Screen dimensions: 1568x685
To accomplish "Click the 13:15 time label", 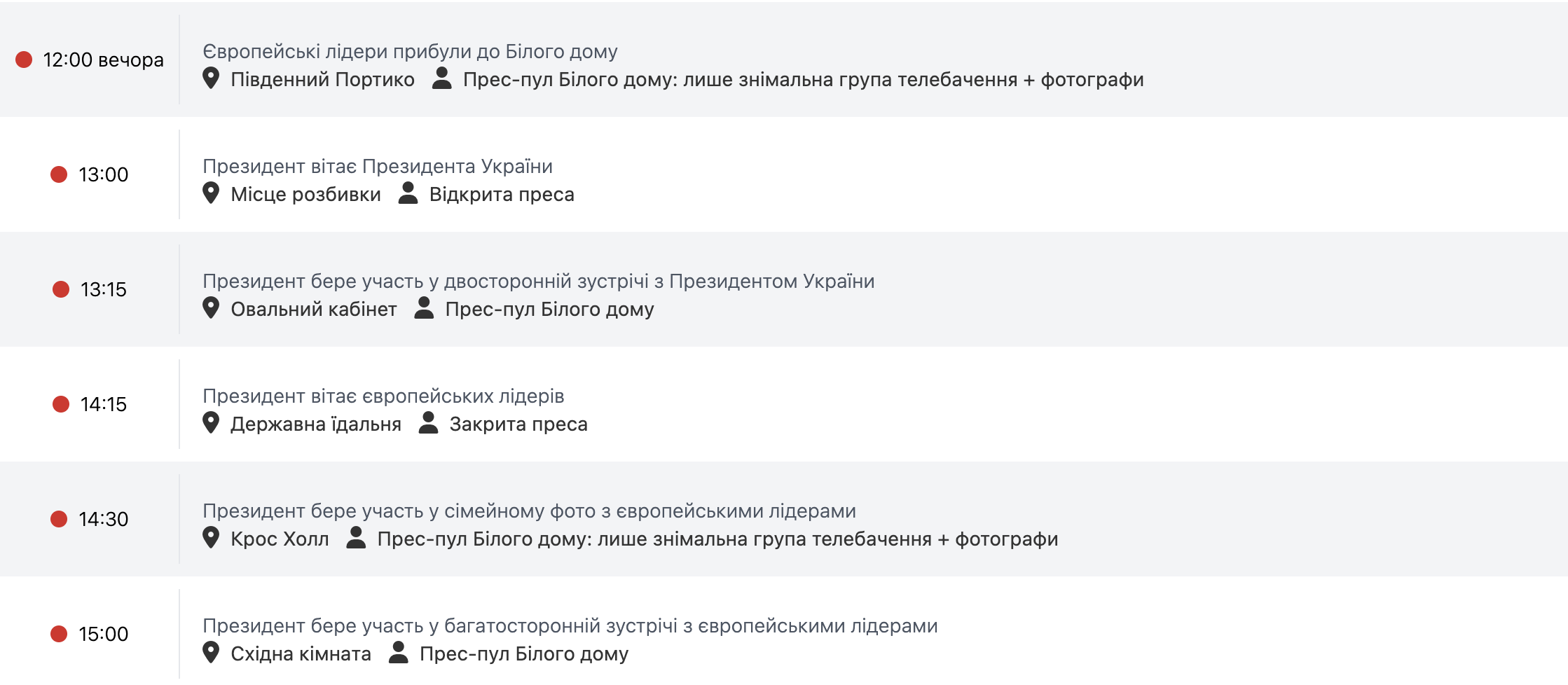I will (104, 289).
